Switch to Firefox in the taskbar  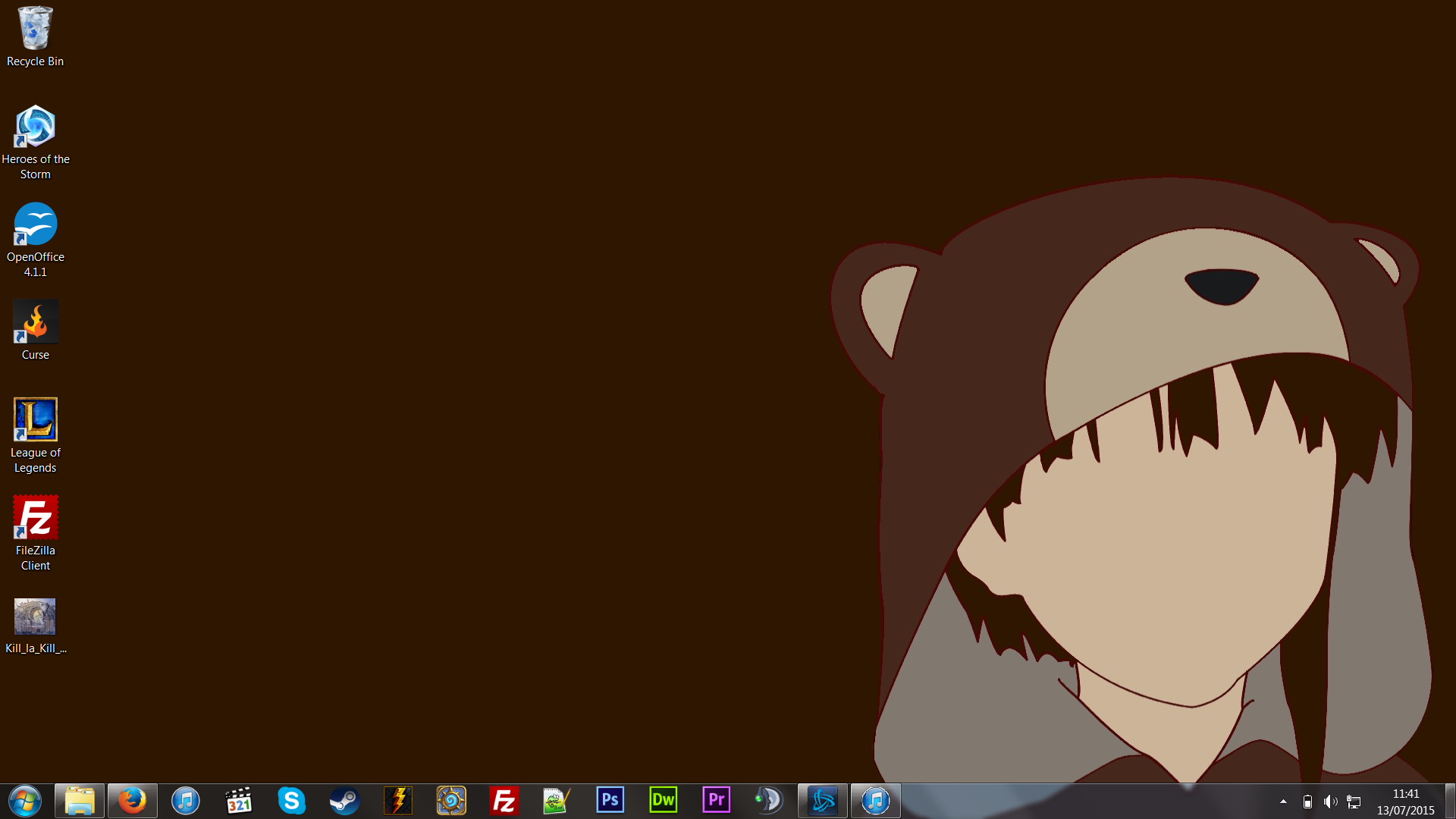pyautogui.click(x=133, y=801)
